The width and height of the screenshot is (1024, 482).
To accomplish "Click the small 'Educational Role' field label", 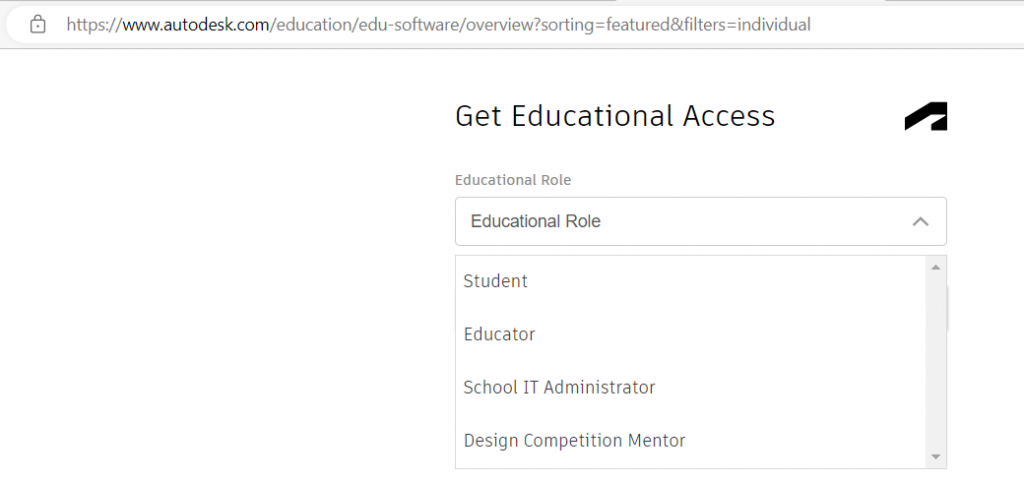I will point(513,180).
